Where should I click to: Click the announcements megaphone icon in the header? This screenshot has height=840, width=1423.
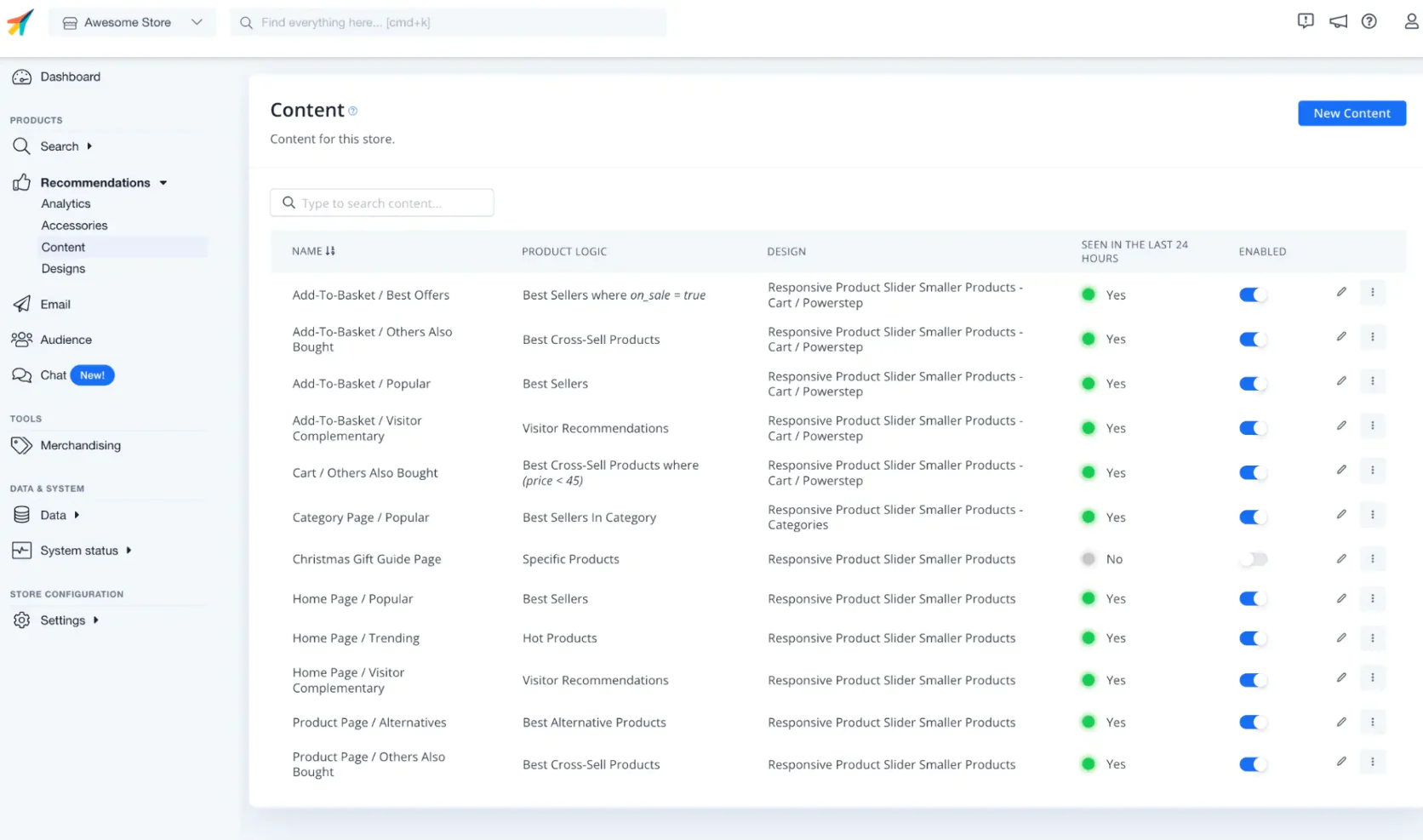(x=1338, y=22)
